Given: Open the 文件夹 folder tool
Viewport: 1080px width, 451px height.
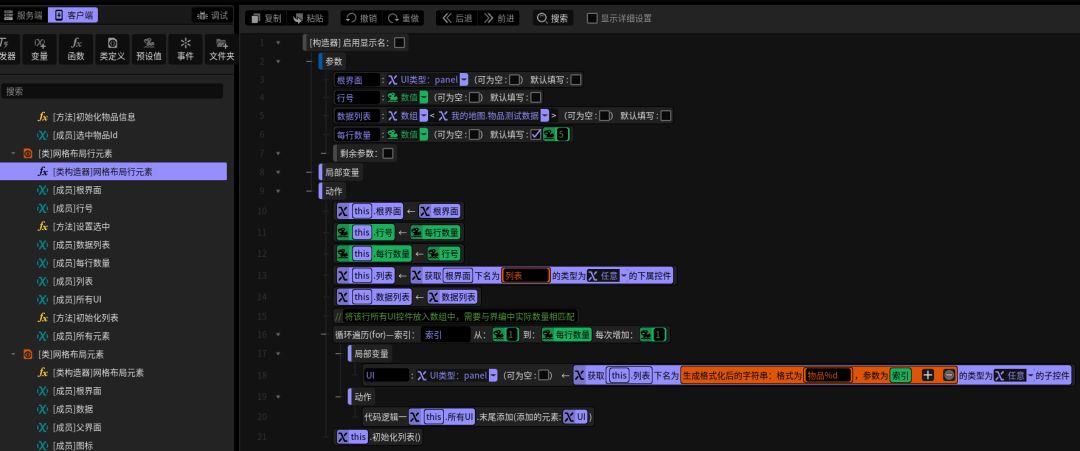Looking at the screenshot, I should [x=222, y=50].
